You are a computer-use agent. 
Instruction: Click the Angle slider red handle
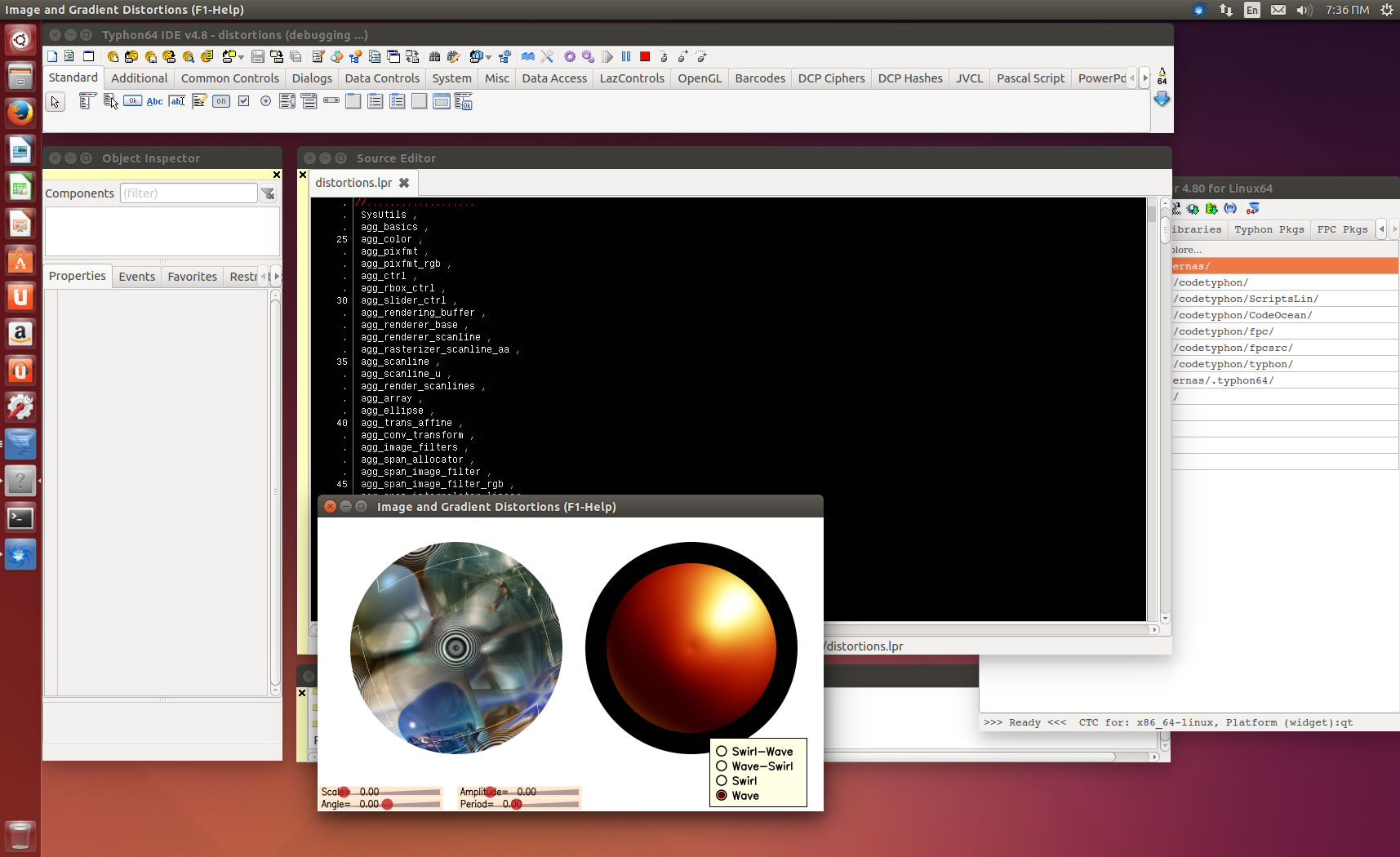(388, 804)
